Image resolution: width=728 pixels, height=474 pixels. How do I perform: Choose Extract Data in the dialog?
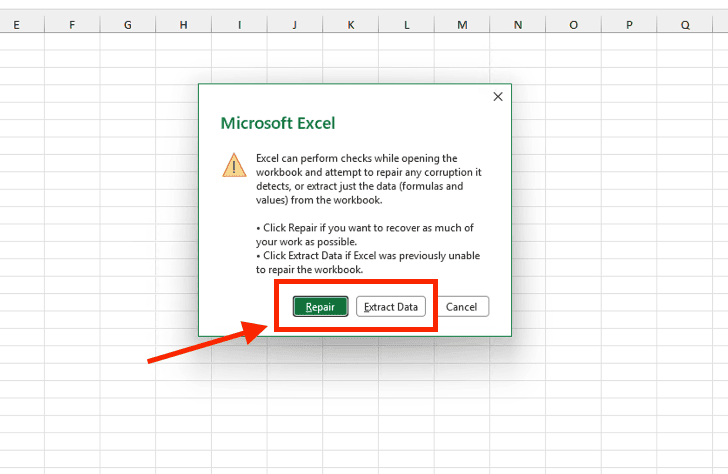391,306
